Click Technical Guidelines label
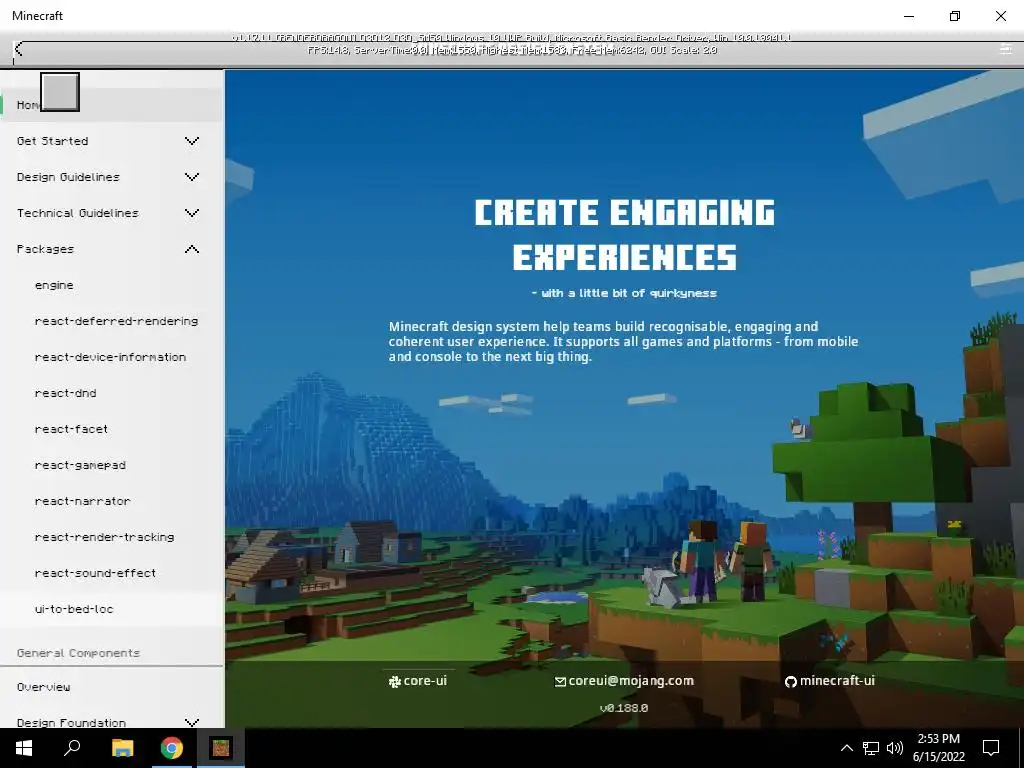This screenshot has height=768, width=1024. [78, 213]
